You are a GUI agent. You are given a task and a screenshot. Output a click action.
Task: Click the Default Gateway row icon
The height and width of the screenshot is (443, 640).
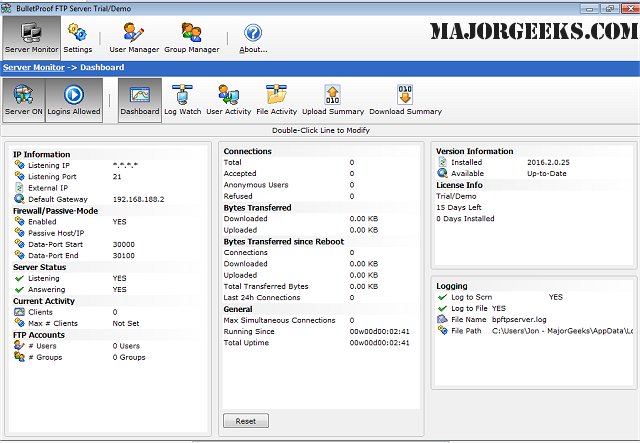(19, 199)
